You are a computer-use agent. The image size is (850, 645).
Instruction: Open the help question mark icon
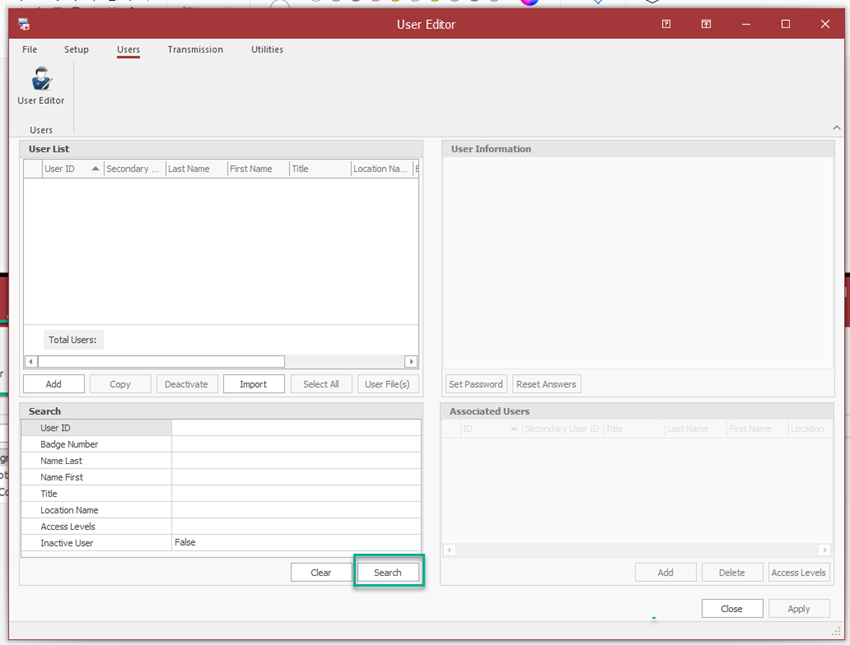[x=666, y=24]
